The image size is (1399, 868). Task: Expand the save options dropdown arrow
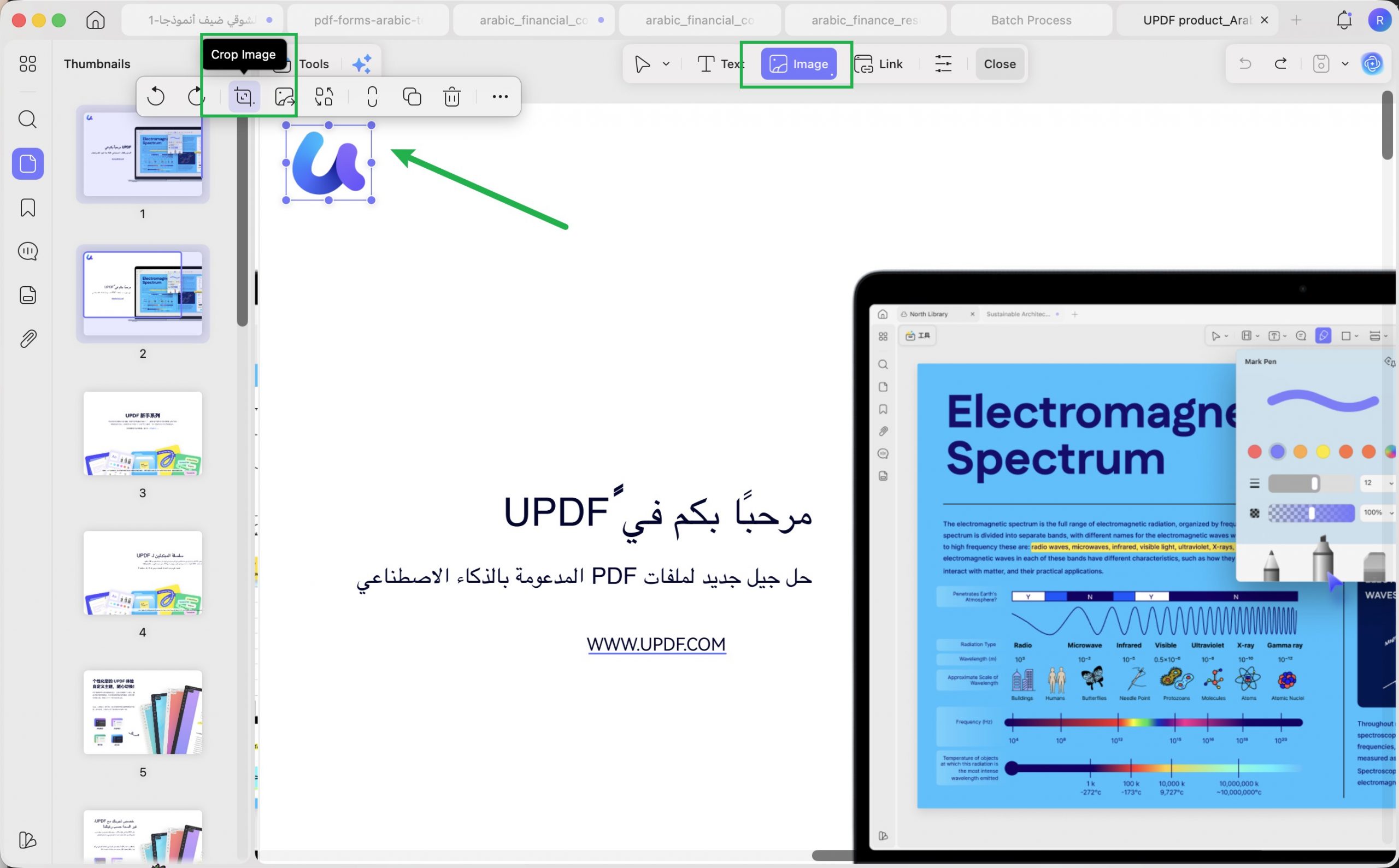pos(1345,64)
